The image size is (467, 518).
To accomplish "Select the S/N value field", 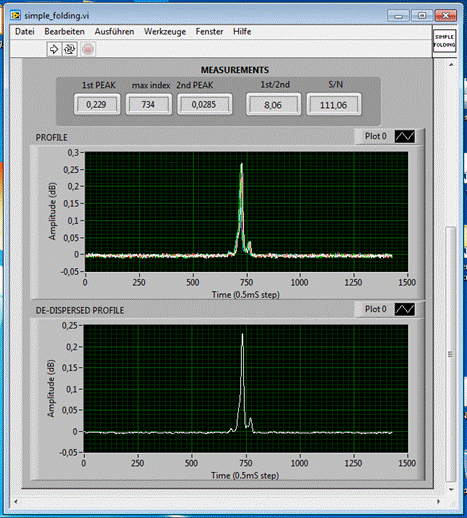I will pos(333,105).
